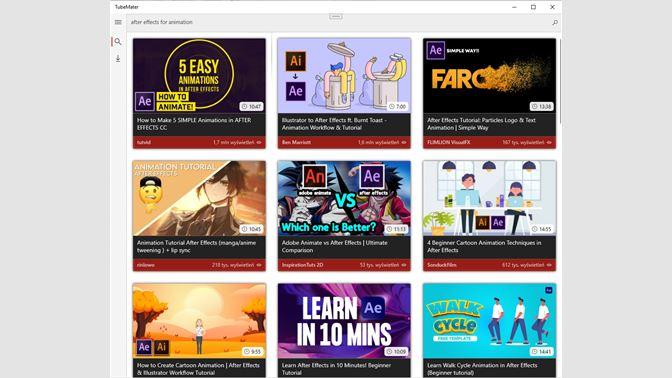672x378 pixels.
Task: Click the 14:41 duration badge on Walk Cycle
Action: 542,351
